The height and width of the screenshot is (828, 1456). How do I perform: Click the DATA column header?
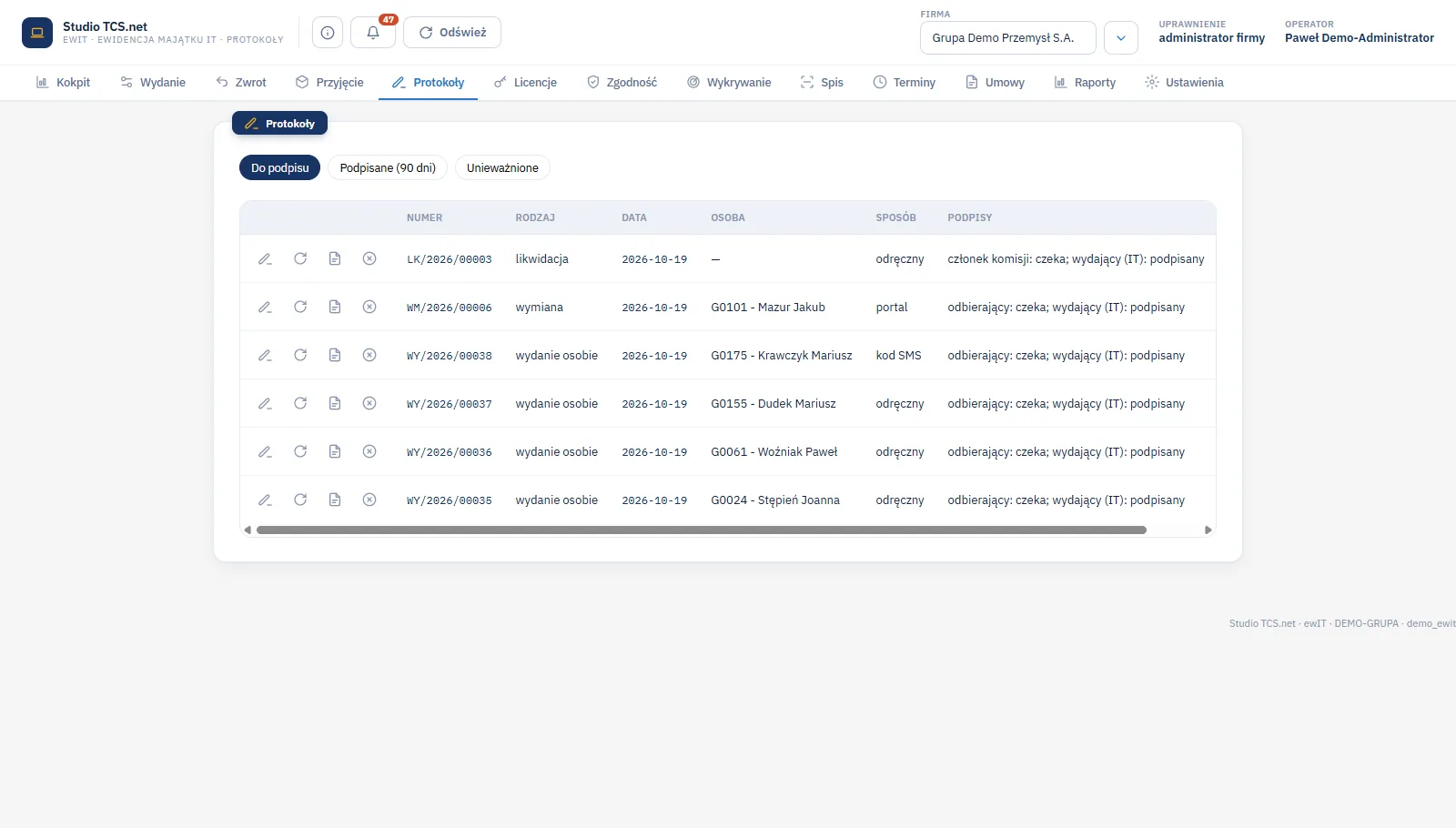pos(634,217)
